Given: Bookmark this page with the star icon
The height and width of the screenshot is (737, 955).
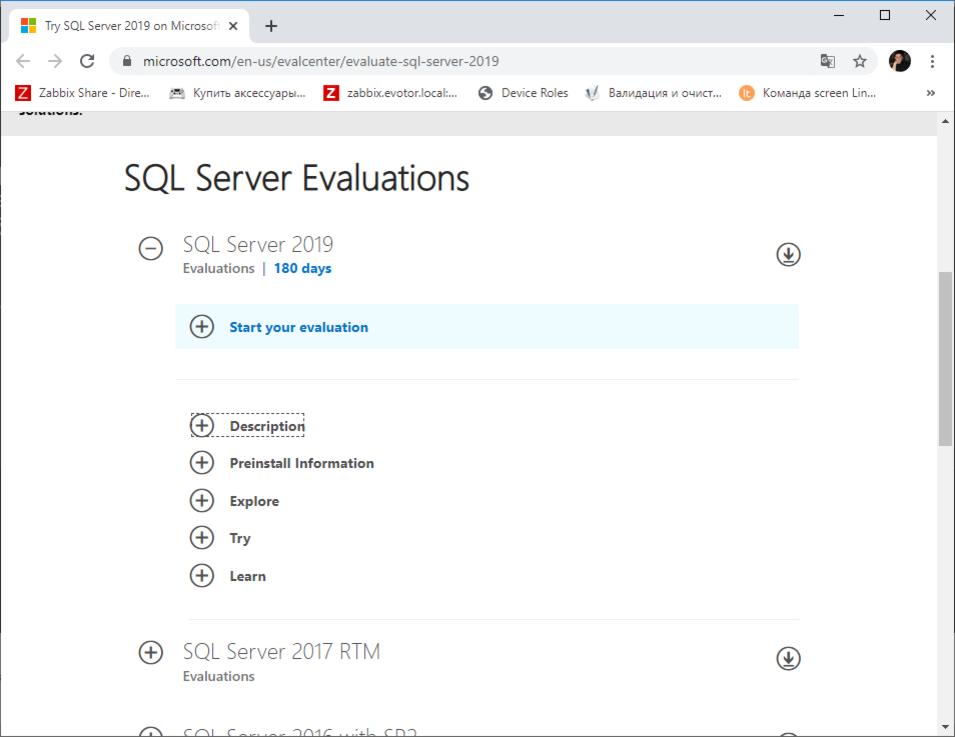Looking at the screenshot, I should (x=859, y=61).
